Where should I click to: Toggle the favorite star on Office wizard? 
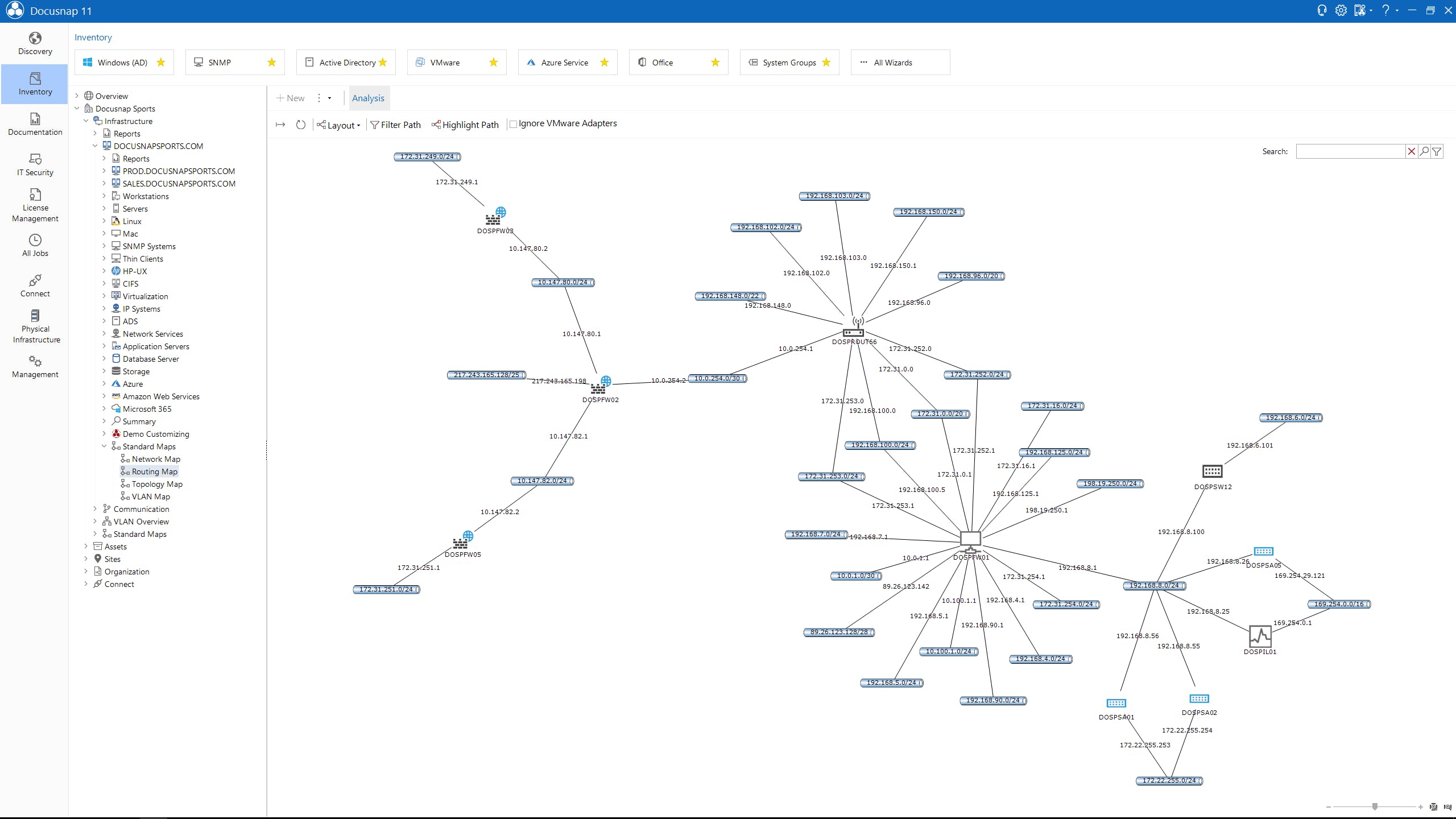(715, 63)
